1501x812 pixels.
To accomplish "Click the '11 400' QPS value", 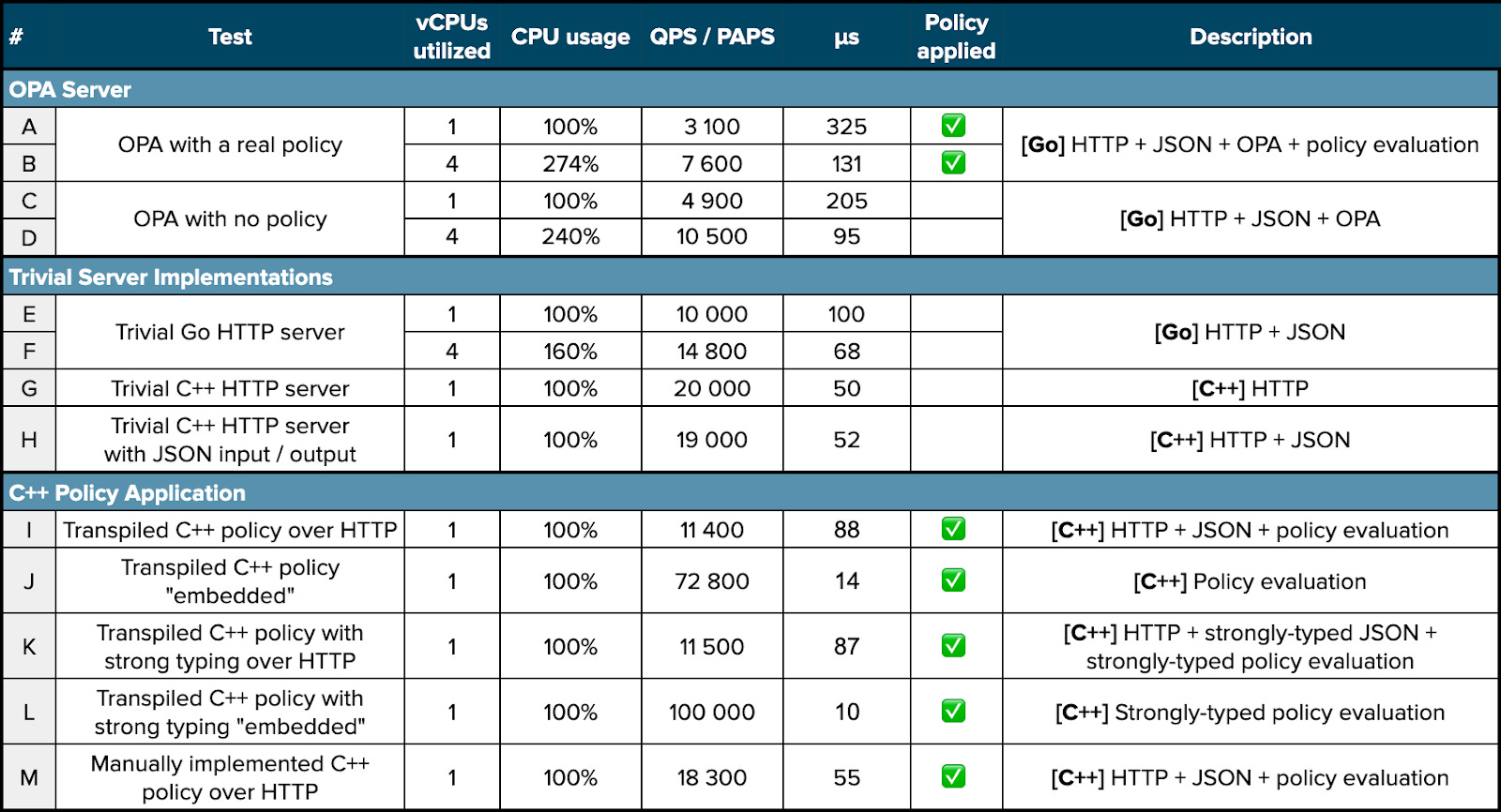I will (x=712, y=530).
